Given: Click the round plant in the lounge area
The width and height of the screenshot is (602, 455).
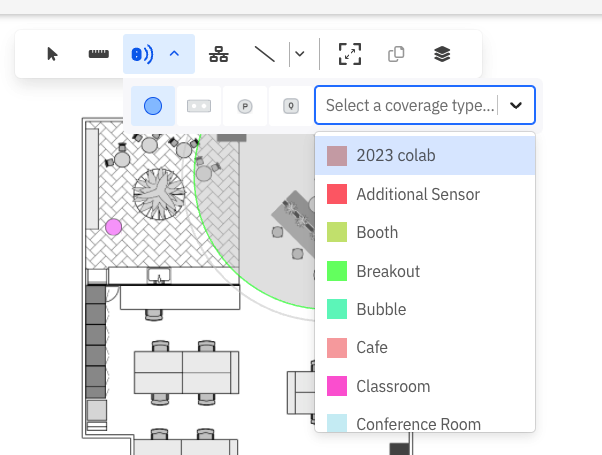Looking at the screenshot, I should pyautogui.click(x=159, y=194).
